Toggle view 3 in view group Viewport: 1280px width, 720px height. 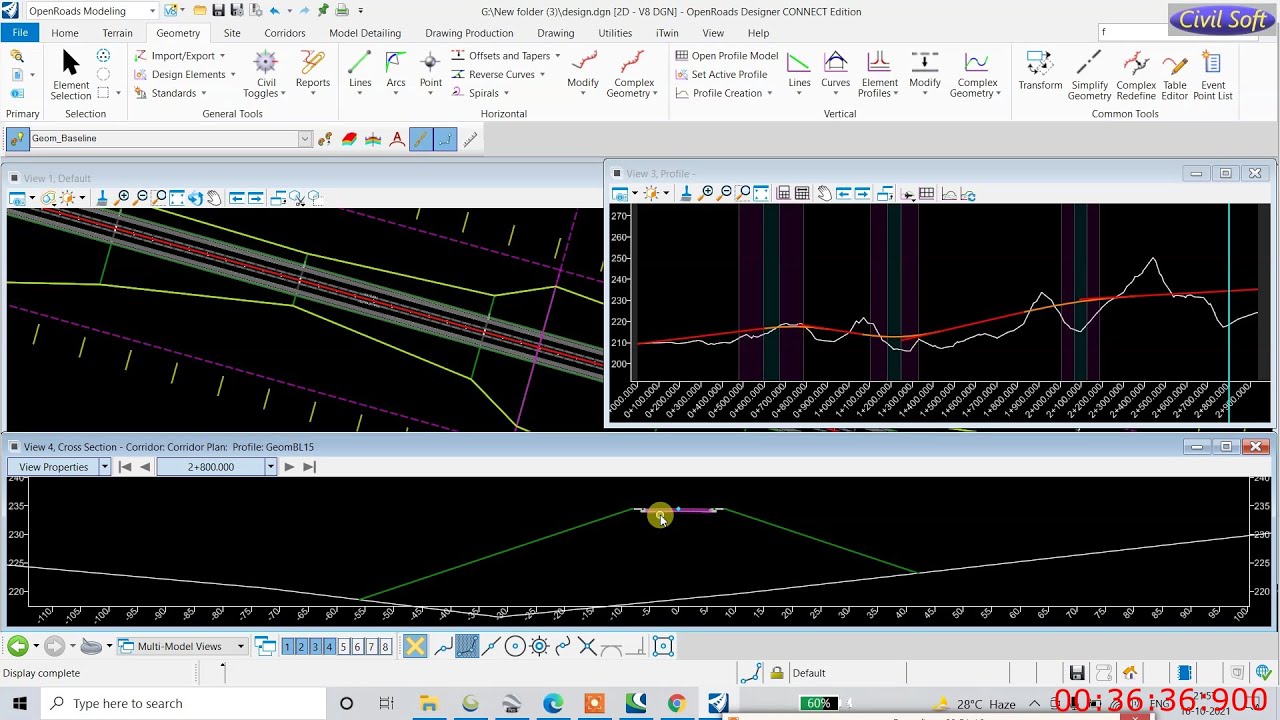315,647
